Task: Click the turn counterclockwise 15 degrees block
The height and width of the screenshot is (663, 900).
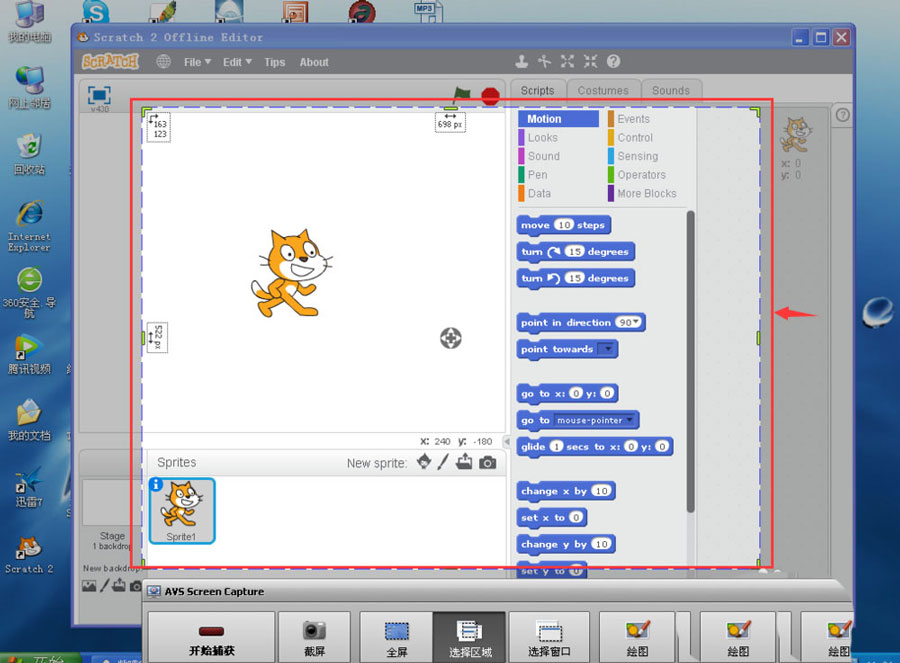Action: point(576,278)
